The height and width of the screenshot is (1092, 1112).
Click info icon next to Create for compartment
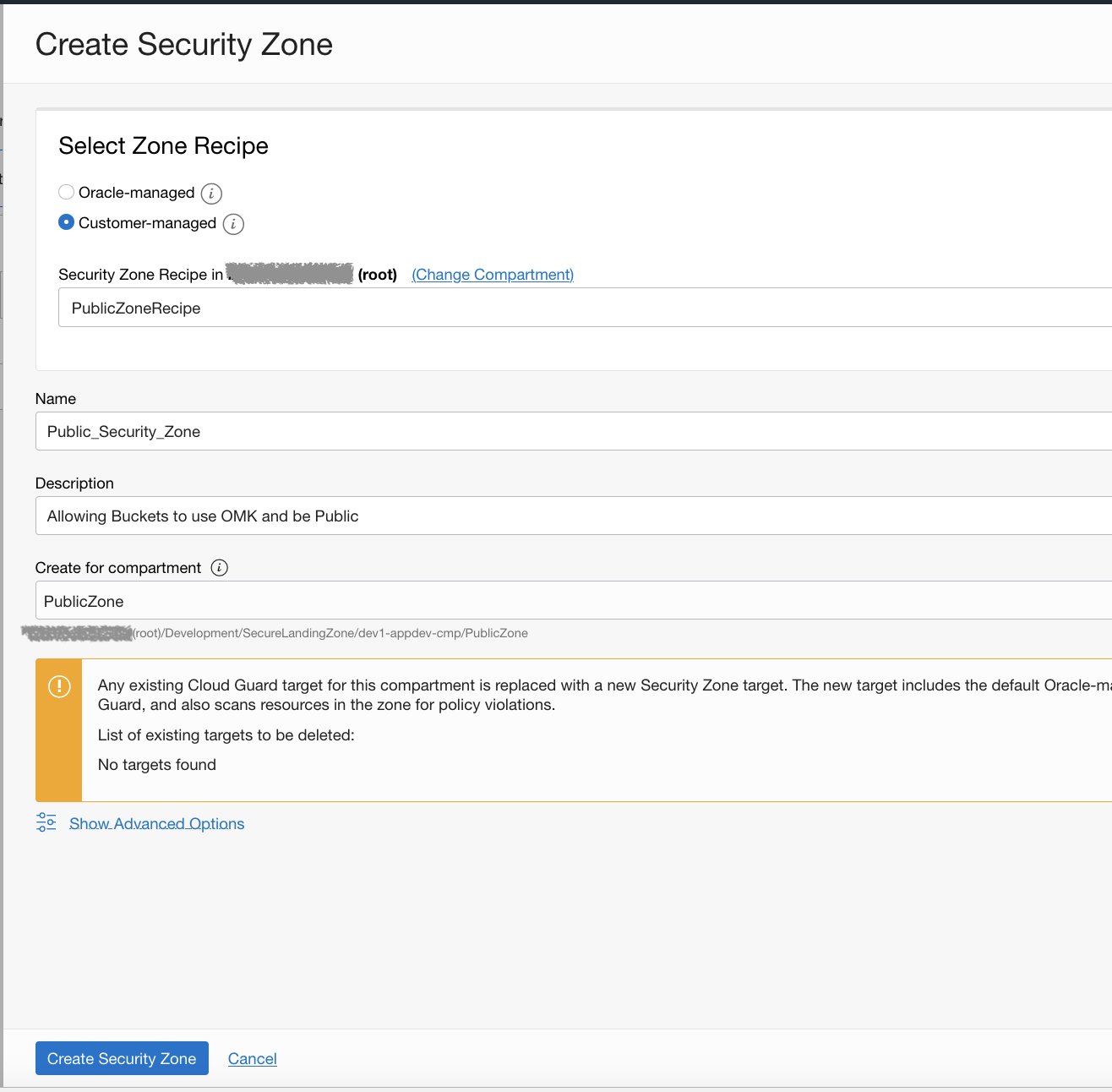[x=219, y=568]
